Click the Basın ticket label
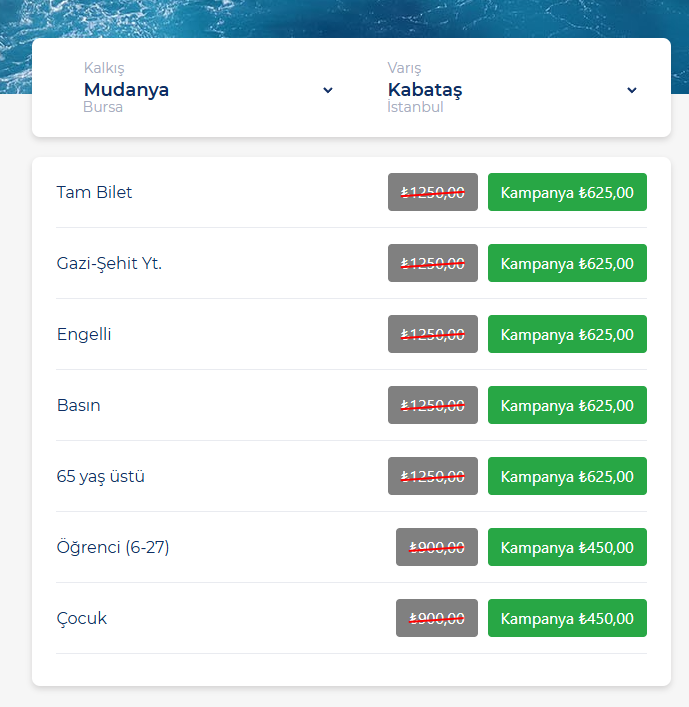689x707 pixels. (78, 405)
